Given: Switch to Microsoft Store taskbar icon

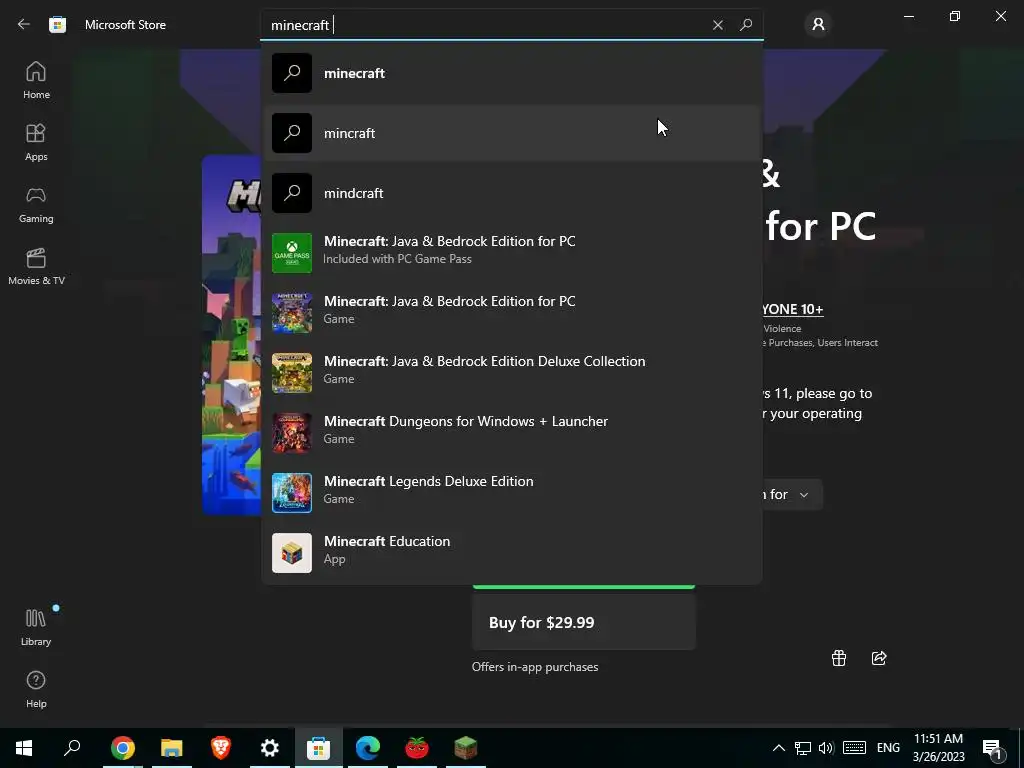Looking at the screenshot, I should tap(319, 748).
